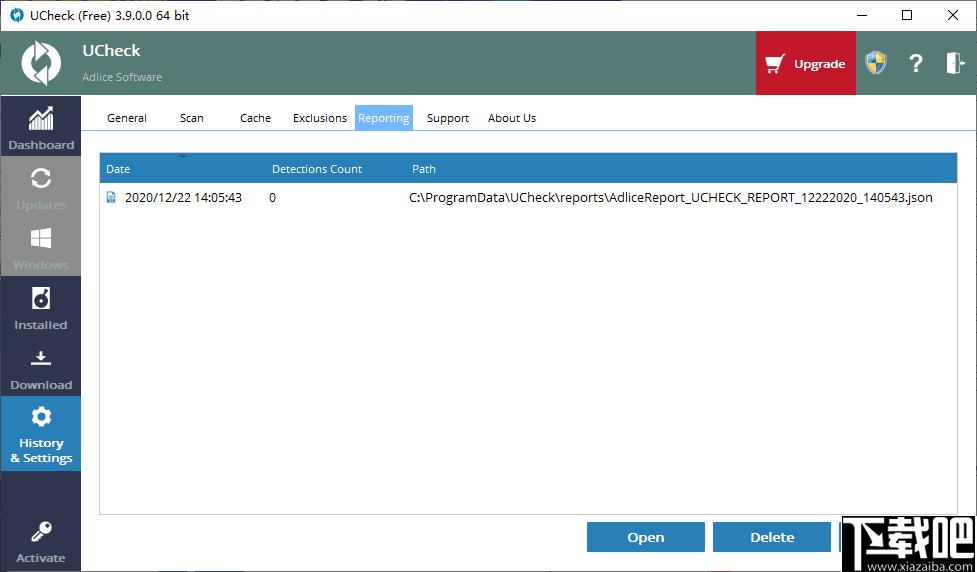Open the Windows sidebar section
Image resolution: width=977 pixels, height=572 pixels.
click(41, 246)
